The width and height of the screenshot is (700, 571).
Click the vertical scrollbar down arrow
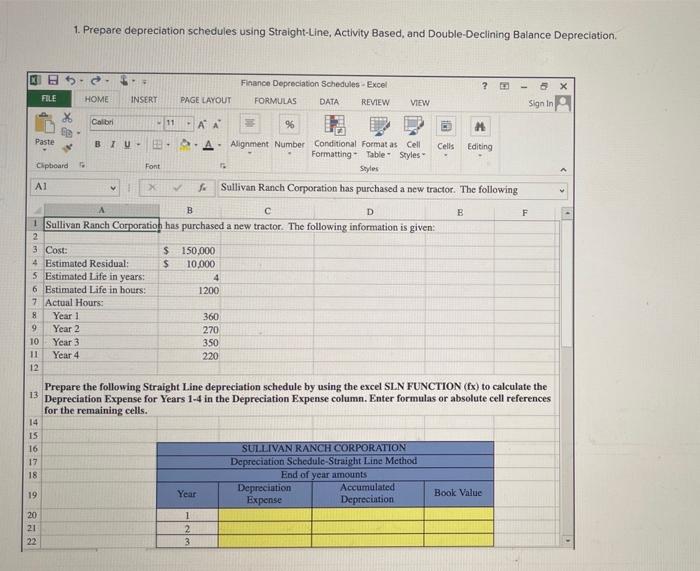click(x=567, y=541)
